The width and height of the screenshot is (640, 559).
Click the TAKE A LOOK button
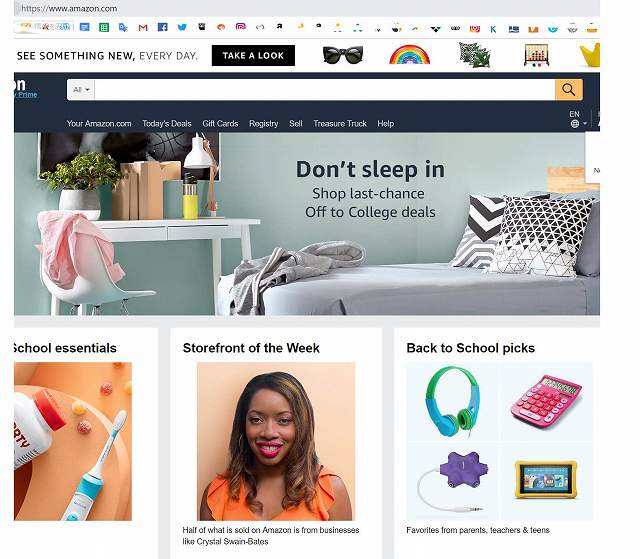point(253,55)
